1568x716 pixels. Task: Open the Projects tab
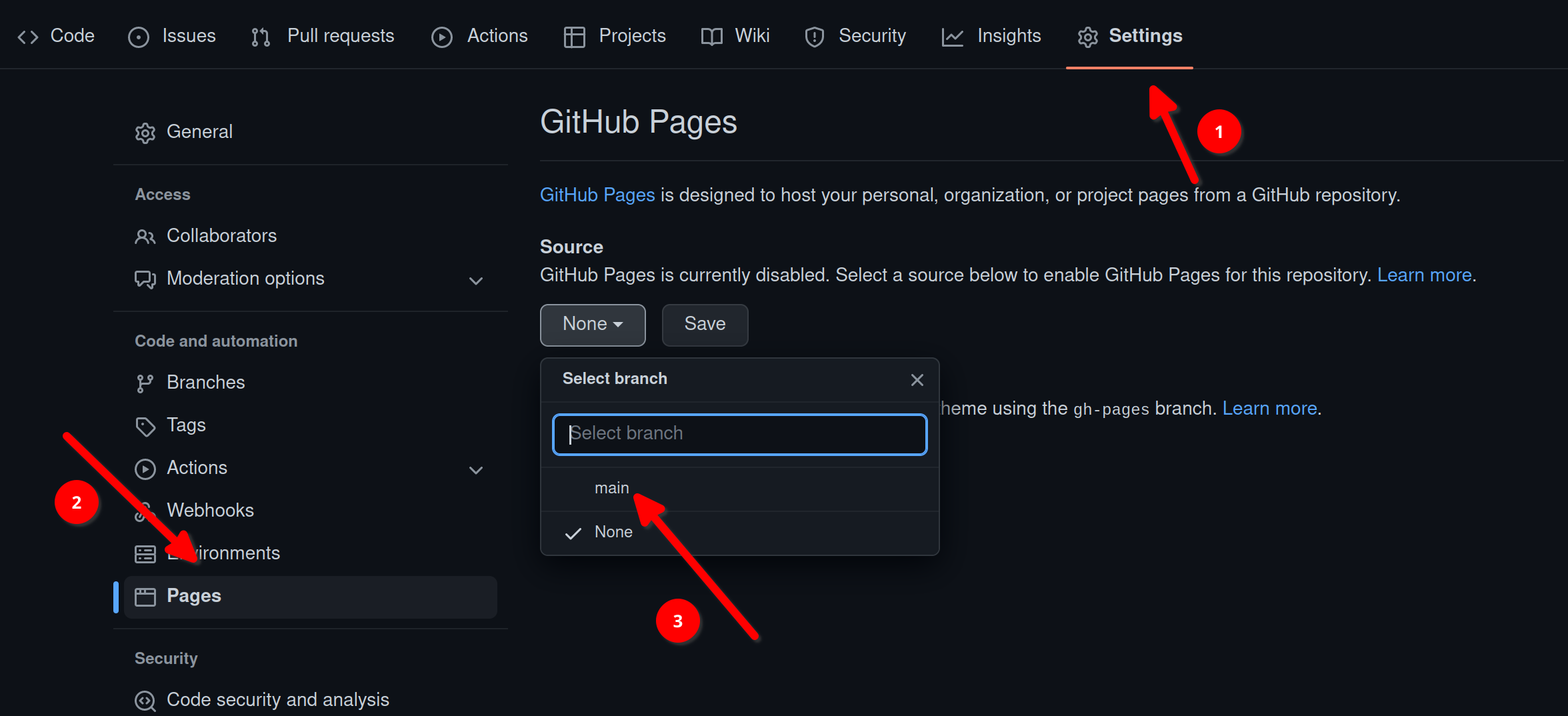615,36
